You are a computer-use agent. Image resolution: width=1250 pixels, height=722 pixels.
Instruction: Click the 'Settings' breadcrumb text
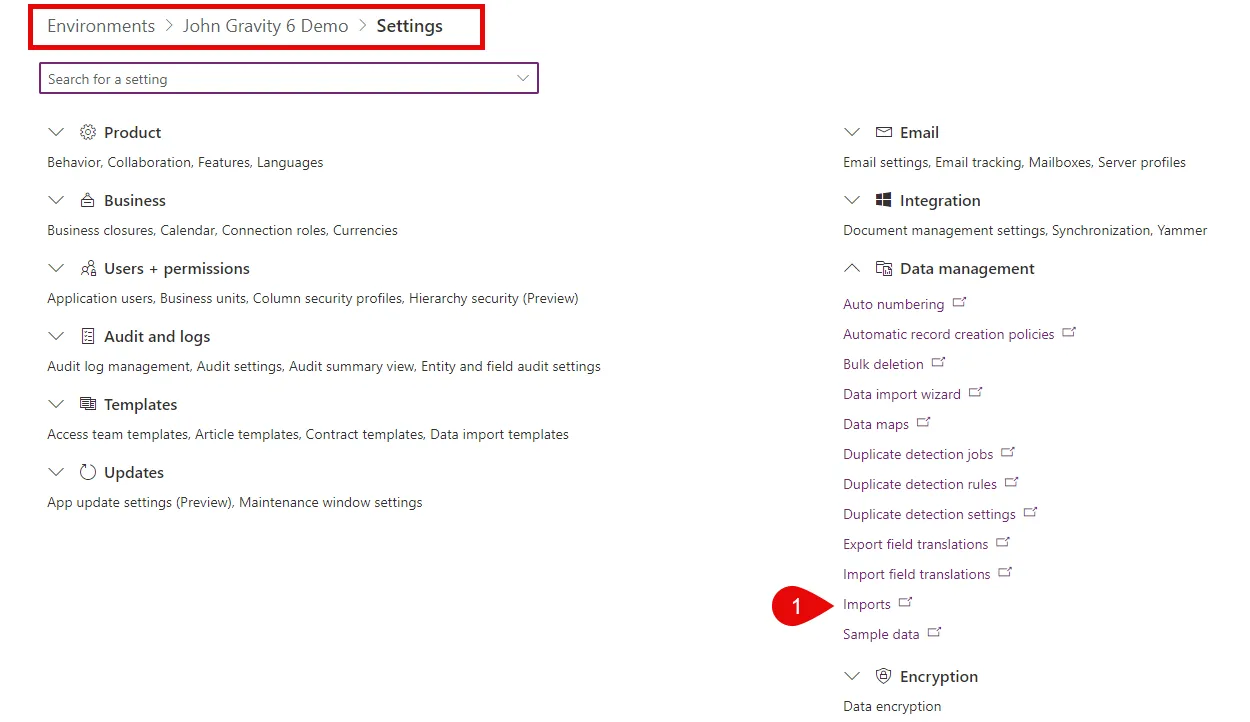[x=410, y=26]
